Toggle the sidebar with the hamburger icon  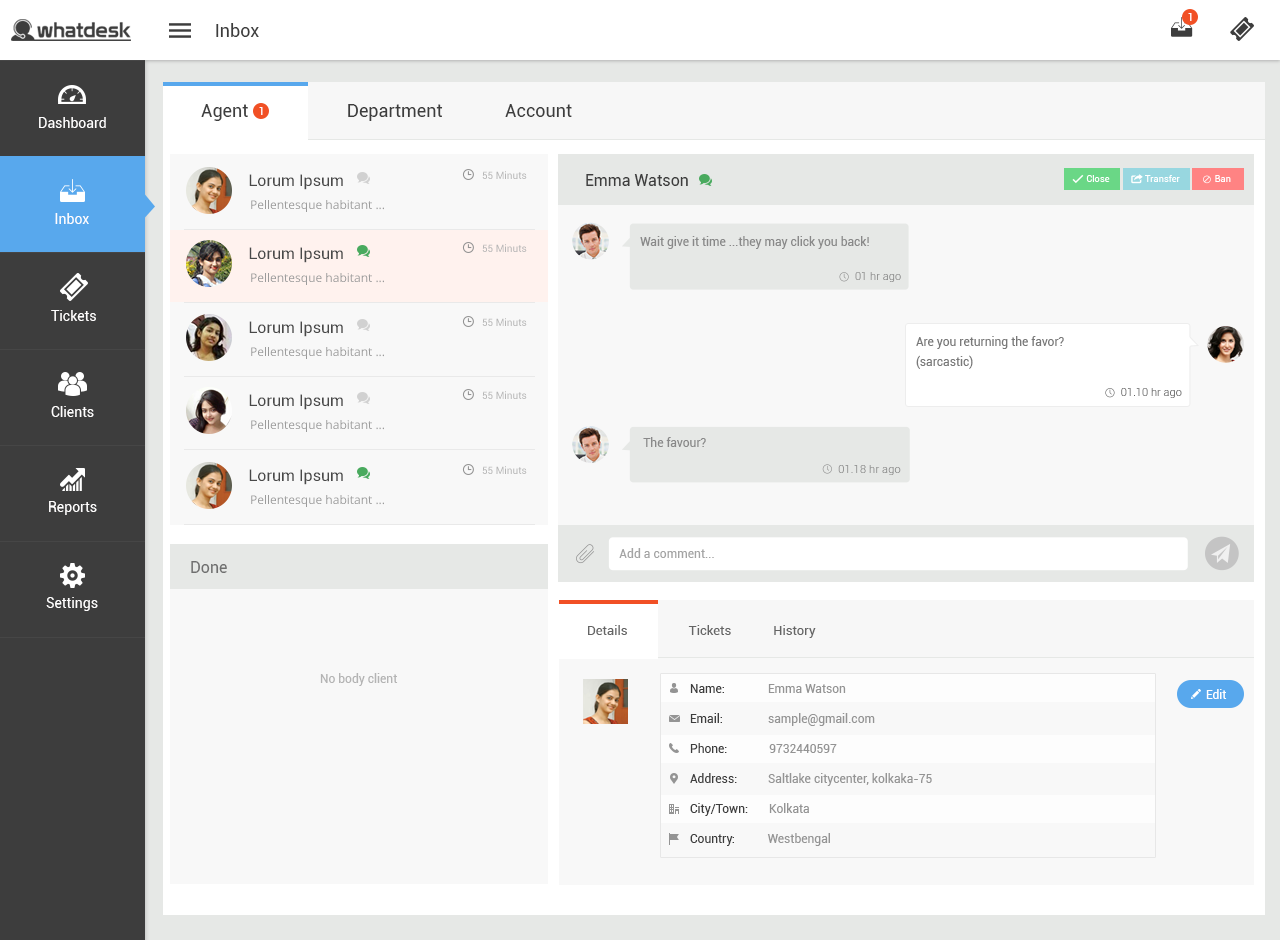(x=180, y=30)
